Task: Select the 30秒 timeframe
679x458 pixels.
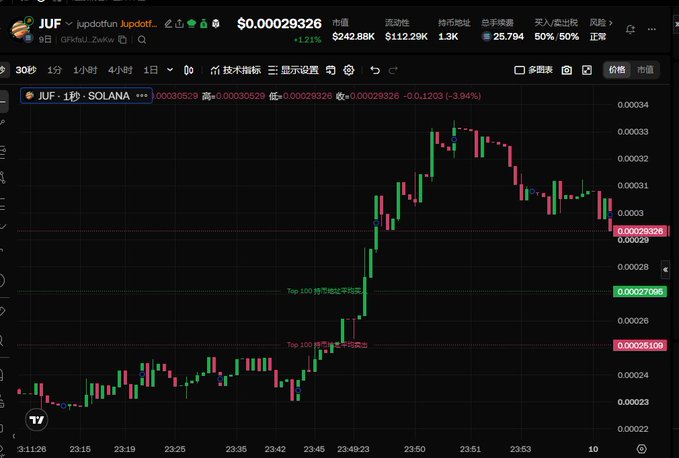Action: pos(26,70)
